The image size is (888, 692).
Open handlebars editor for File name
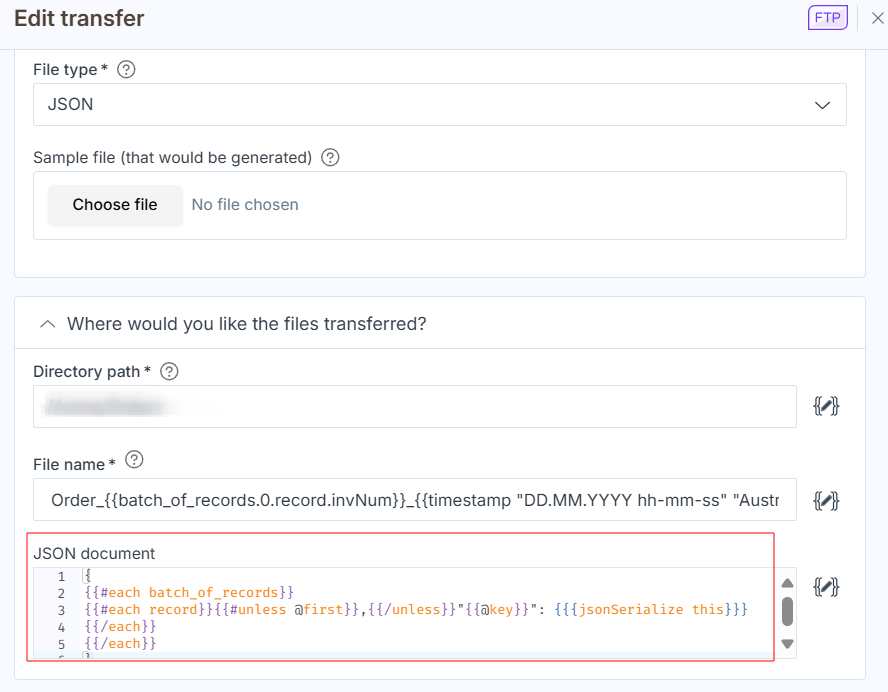click(826, 500)
